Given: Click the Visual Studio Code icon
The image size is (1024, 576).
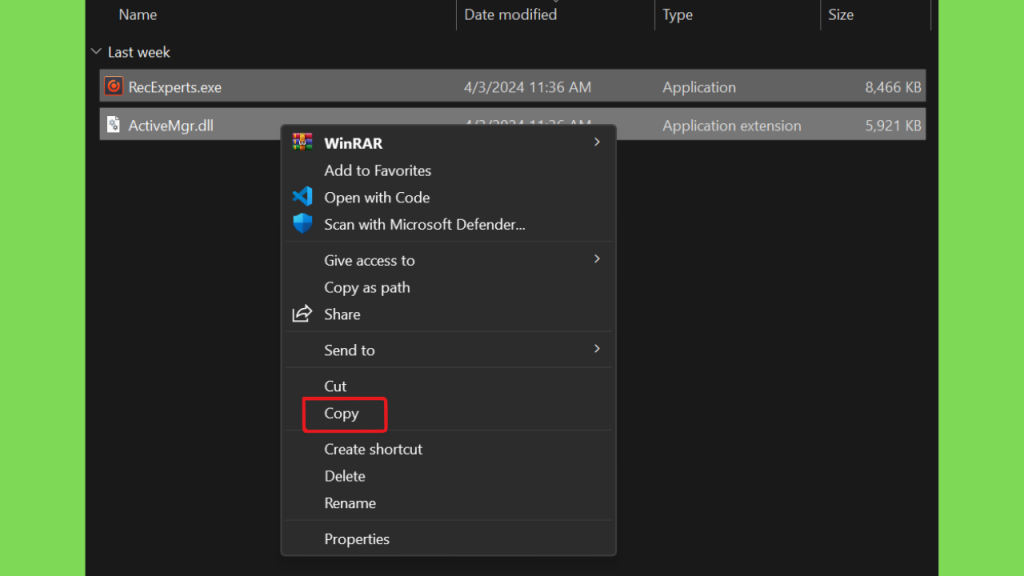Looking at the screenshot, I should 302,197.
